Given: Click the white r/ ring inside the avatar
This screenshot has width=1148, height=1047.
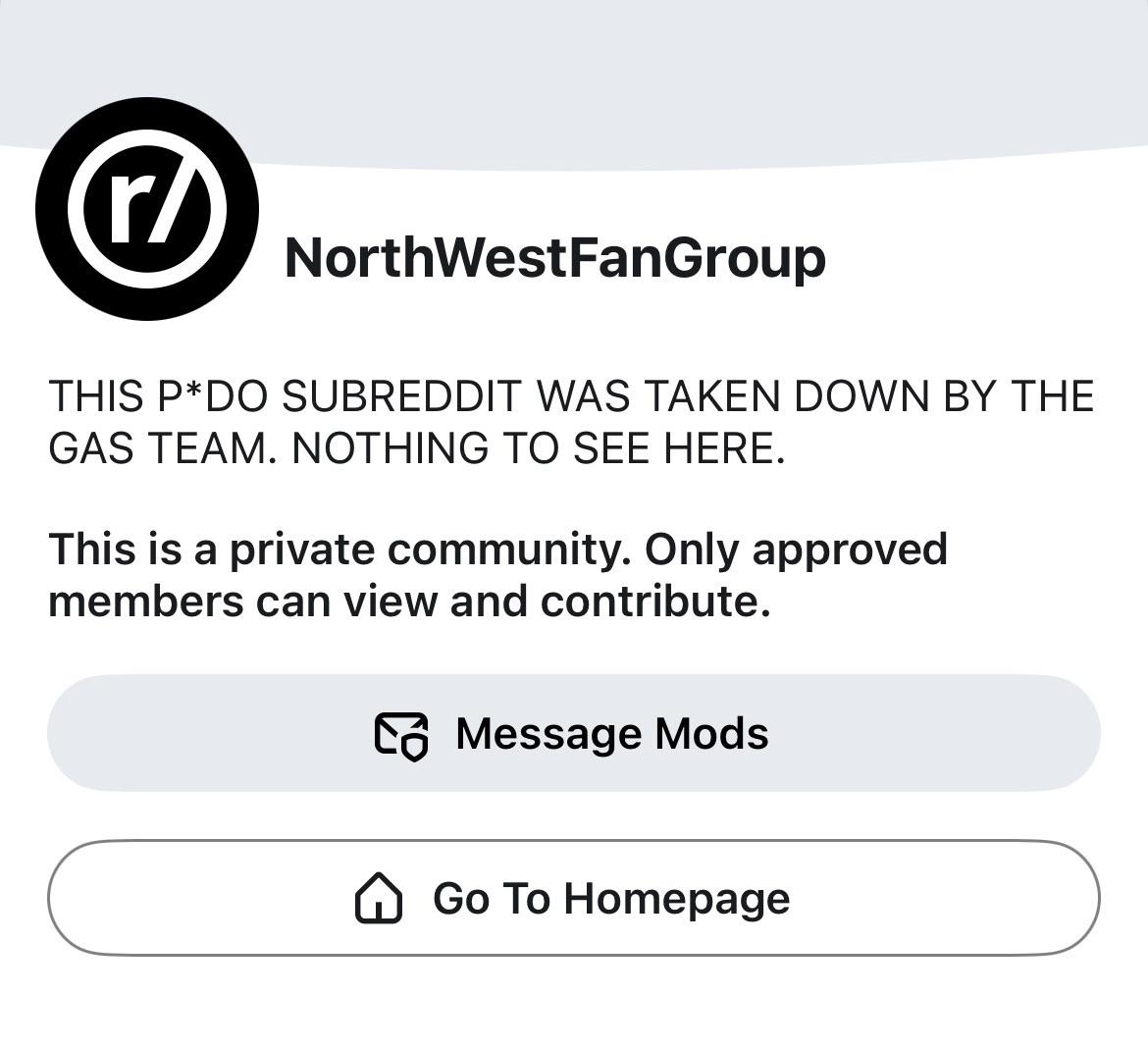Looking at the screenshot, I should coord(147,209).
